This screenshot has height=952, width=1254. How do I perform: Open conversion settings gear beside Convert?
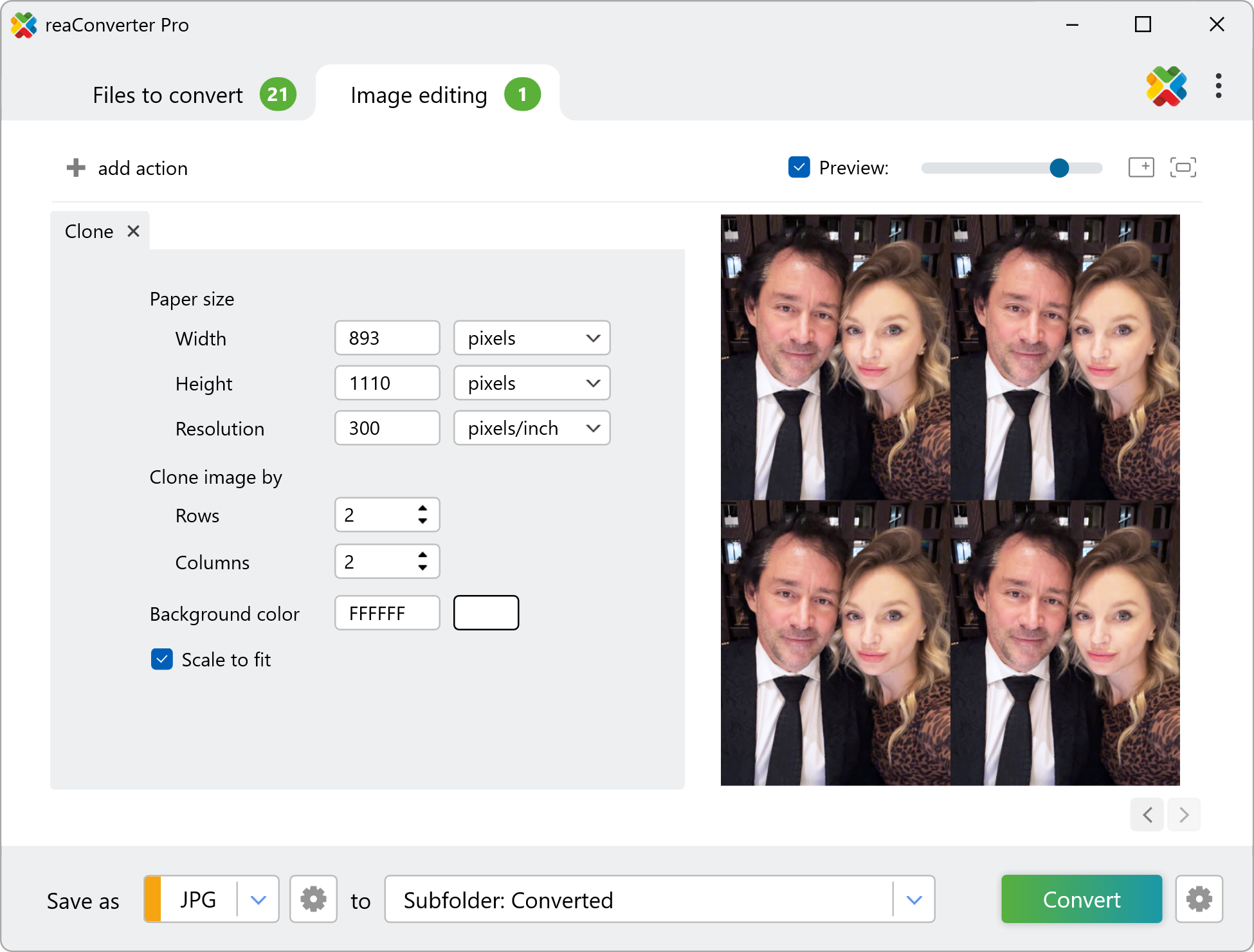click(x=1199, y=899)
